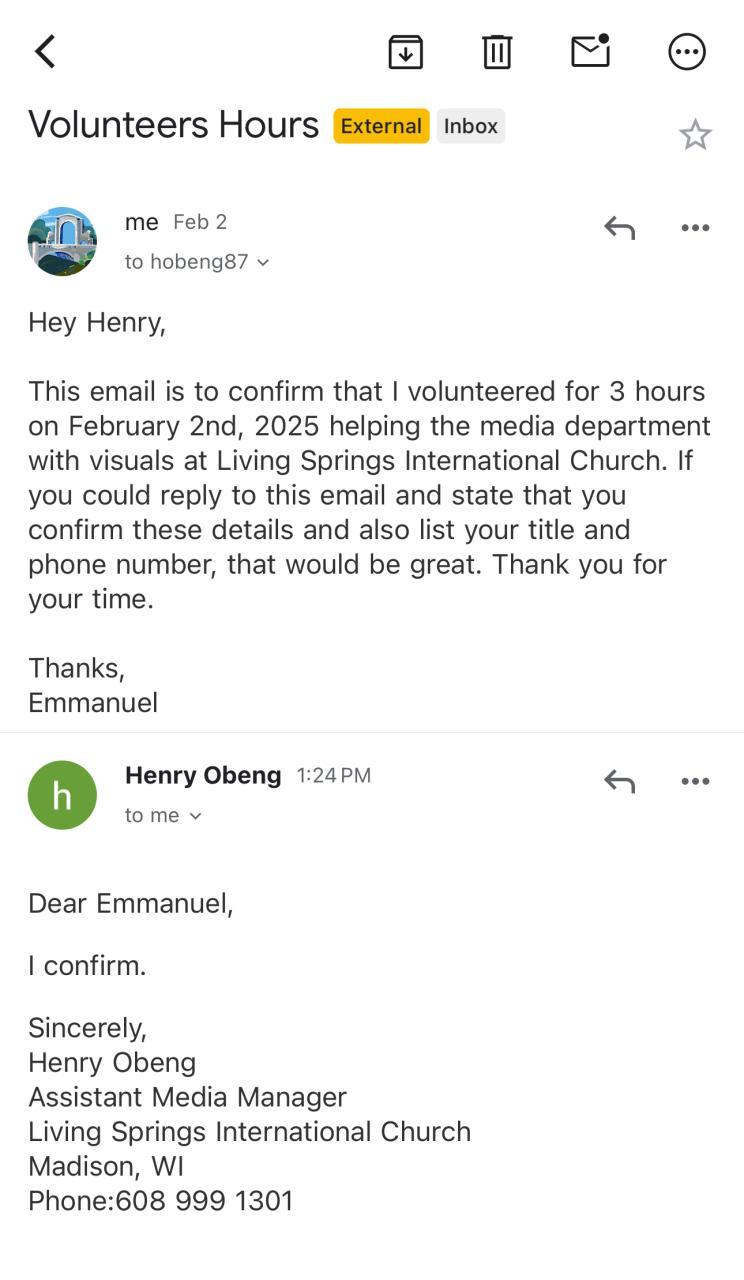744x1280 pixels.
Task: Tap the 1:24 PM timestamp
Action: (334, 775)
